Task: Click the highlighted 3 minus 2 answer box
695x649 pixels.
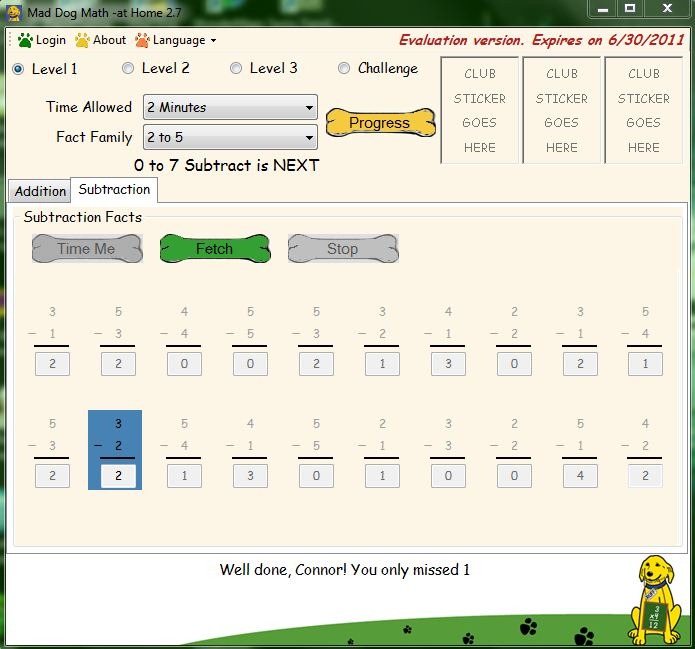Action: (118, 476)
